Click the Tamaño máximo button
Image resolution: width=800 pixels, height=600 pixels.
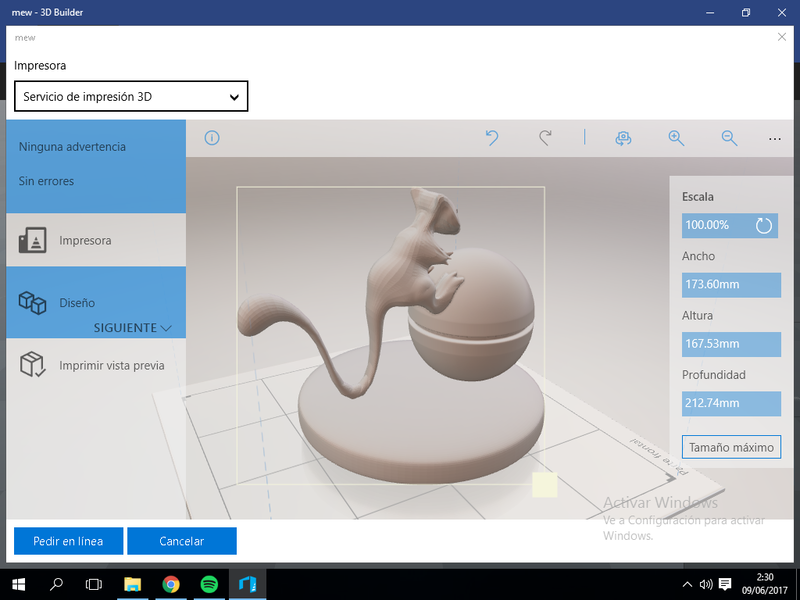tap(731, 447)
